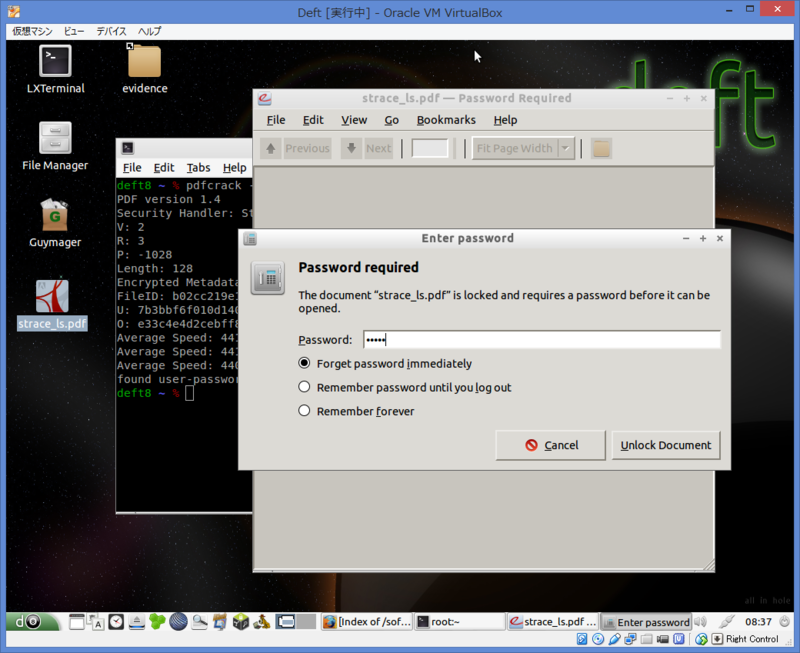This screenshot has width=800, height=653.
Task: Click VirtualBox optical disc status icon
Action: tap(598, 639)
